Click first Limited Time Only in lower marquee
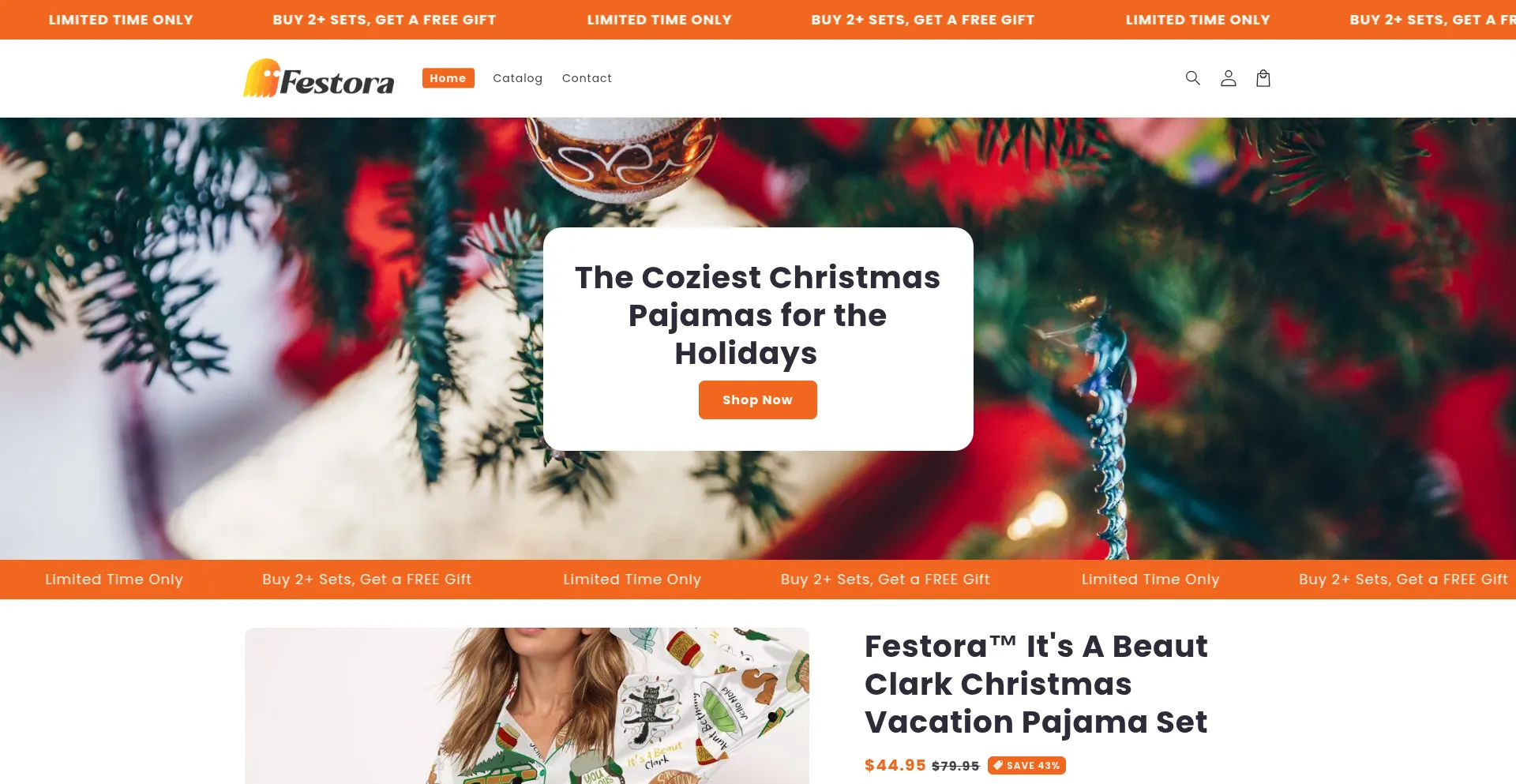This screenshot has width=1516, height=784. 114,580
